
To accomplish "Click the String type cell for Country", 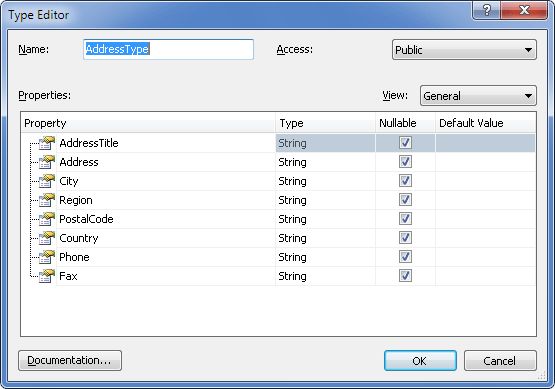I will (325, 238).
